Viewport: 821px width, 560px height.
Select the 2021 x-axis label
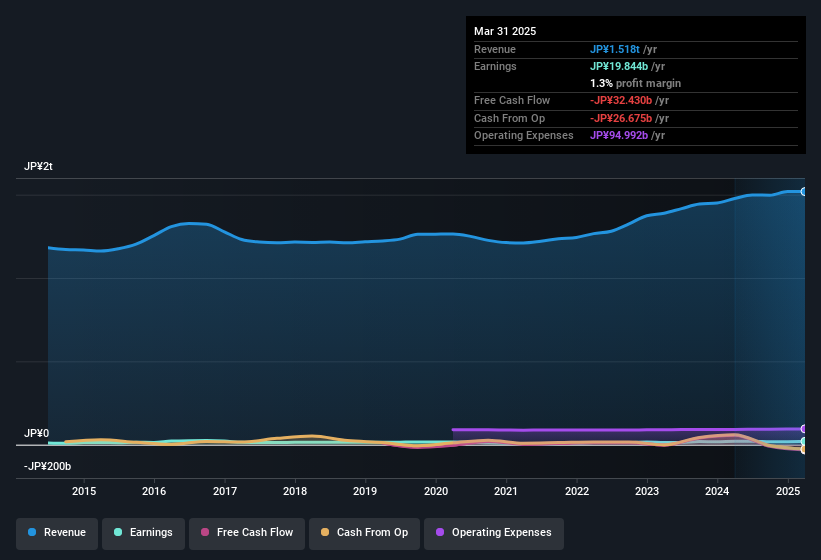[x=506, y=491]
